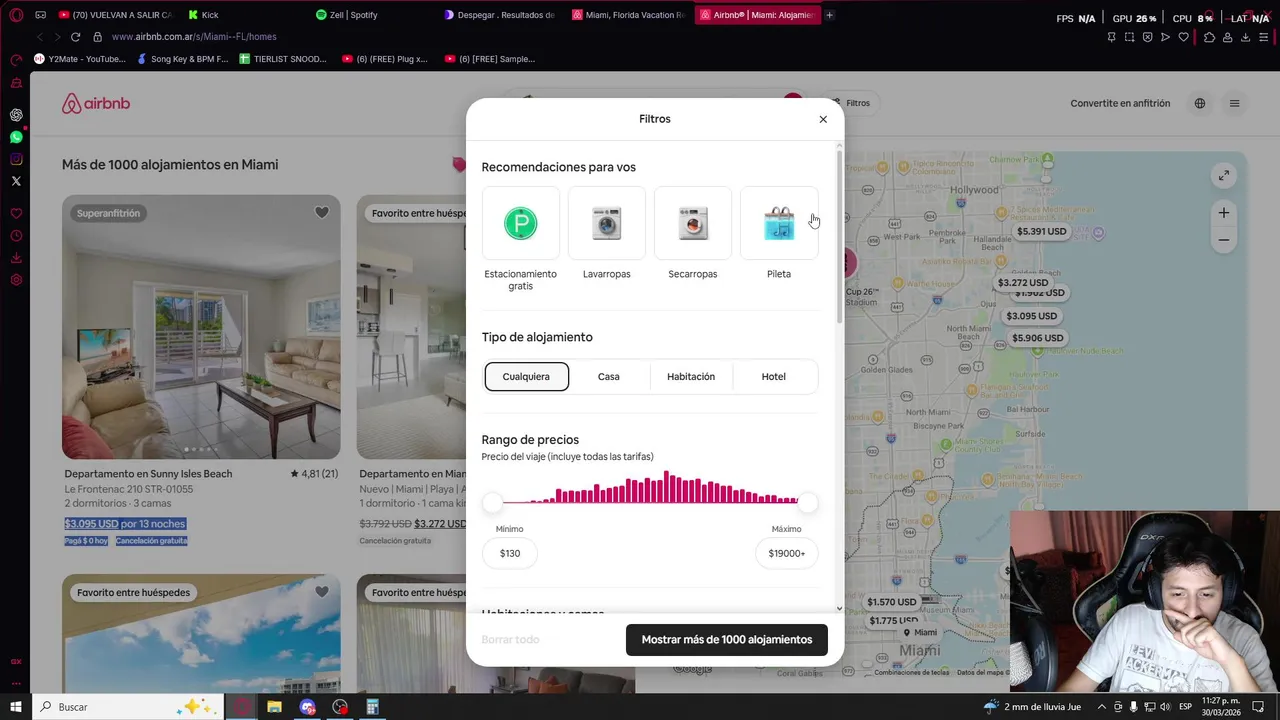Open taskbar weather lluvia widget
Viewport: 1280px width, 720px height.
[1032, 707]
